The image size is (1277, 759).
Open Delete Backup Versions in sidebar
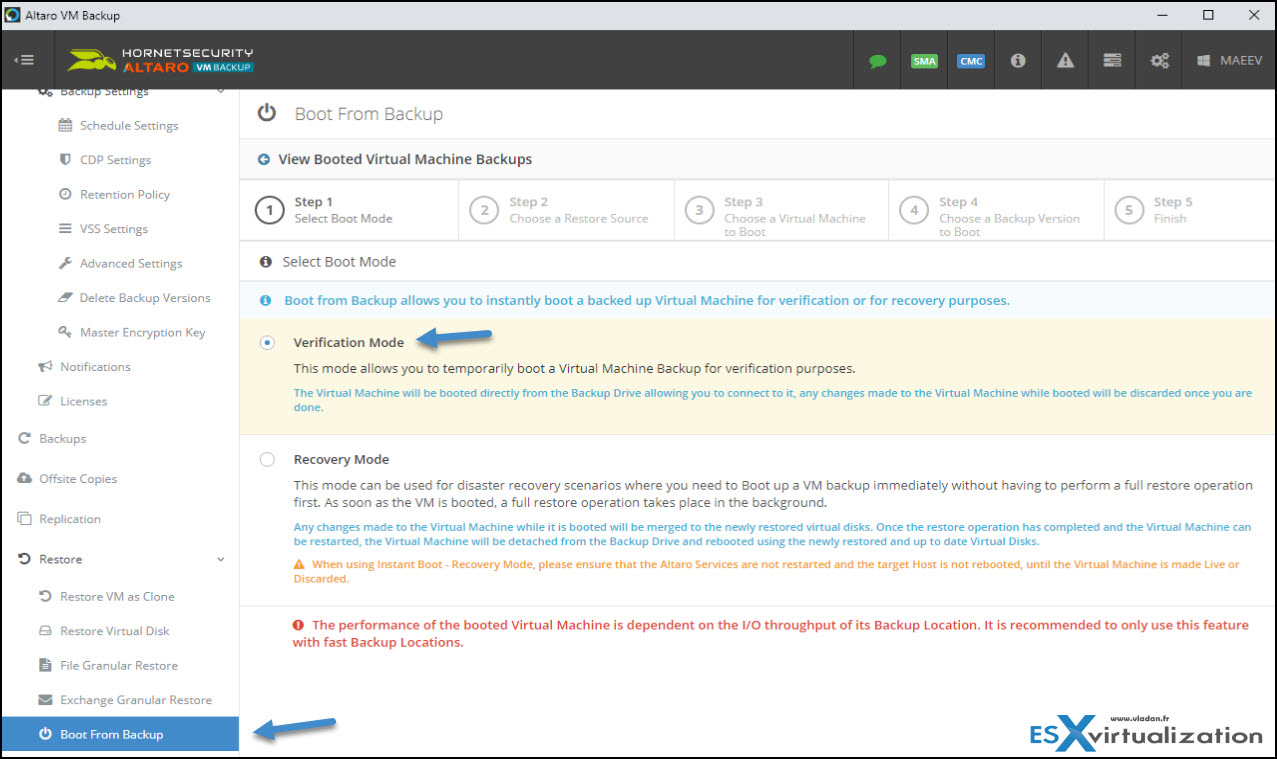pos(145,298)
